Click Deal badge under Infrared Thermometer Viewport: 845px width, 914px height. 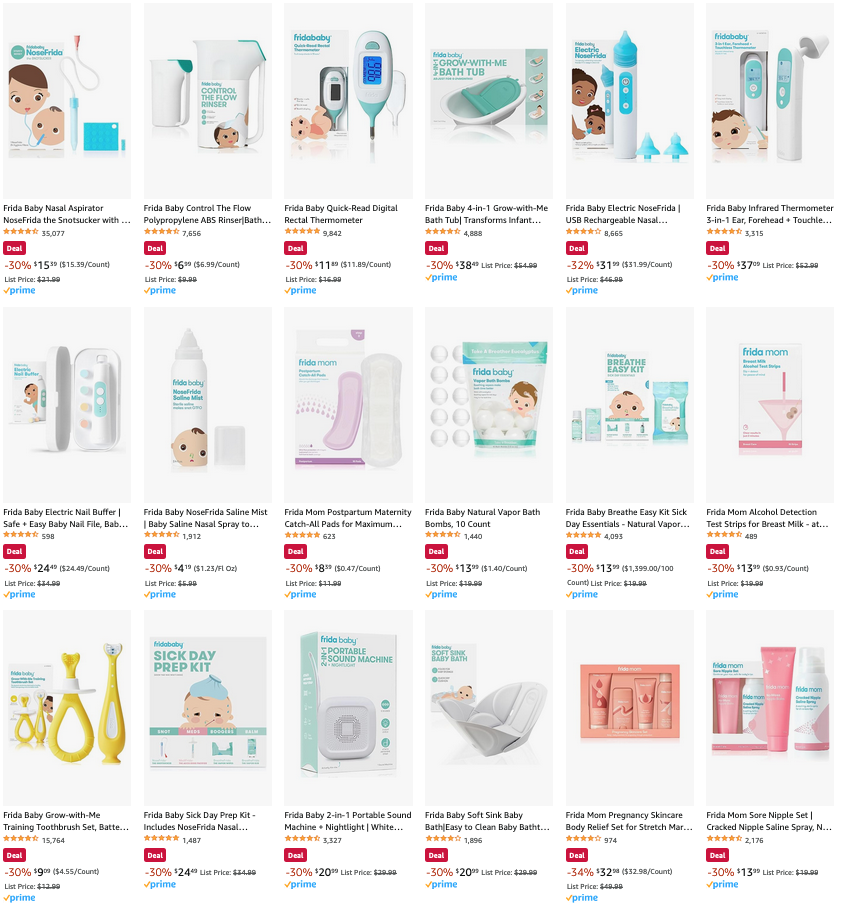tap(717, 248)
